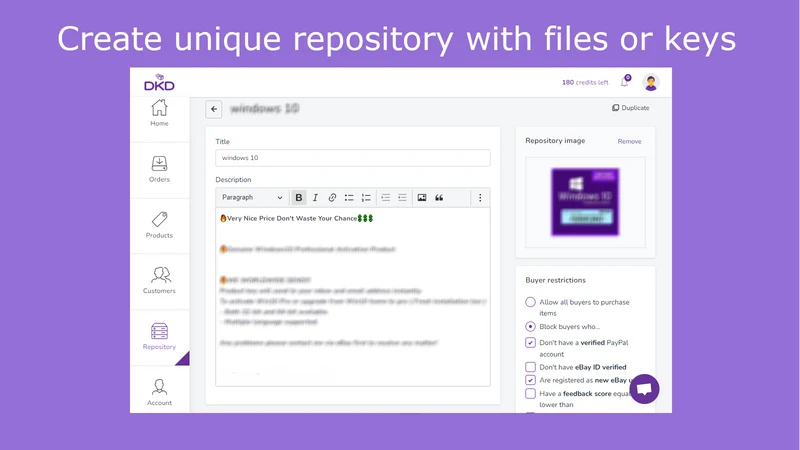Decrease indent in editor toolbar
800x450 pixels.
click(403, 197)
